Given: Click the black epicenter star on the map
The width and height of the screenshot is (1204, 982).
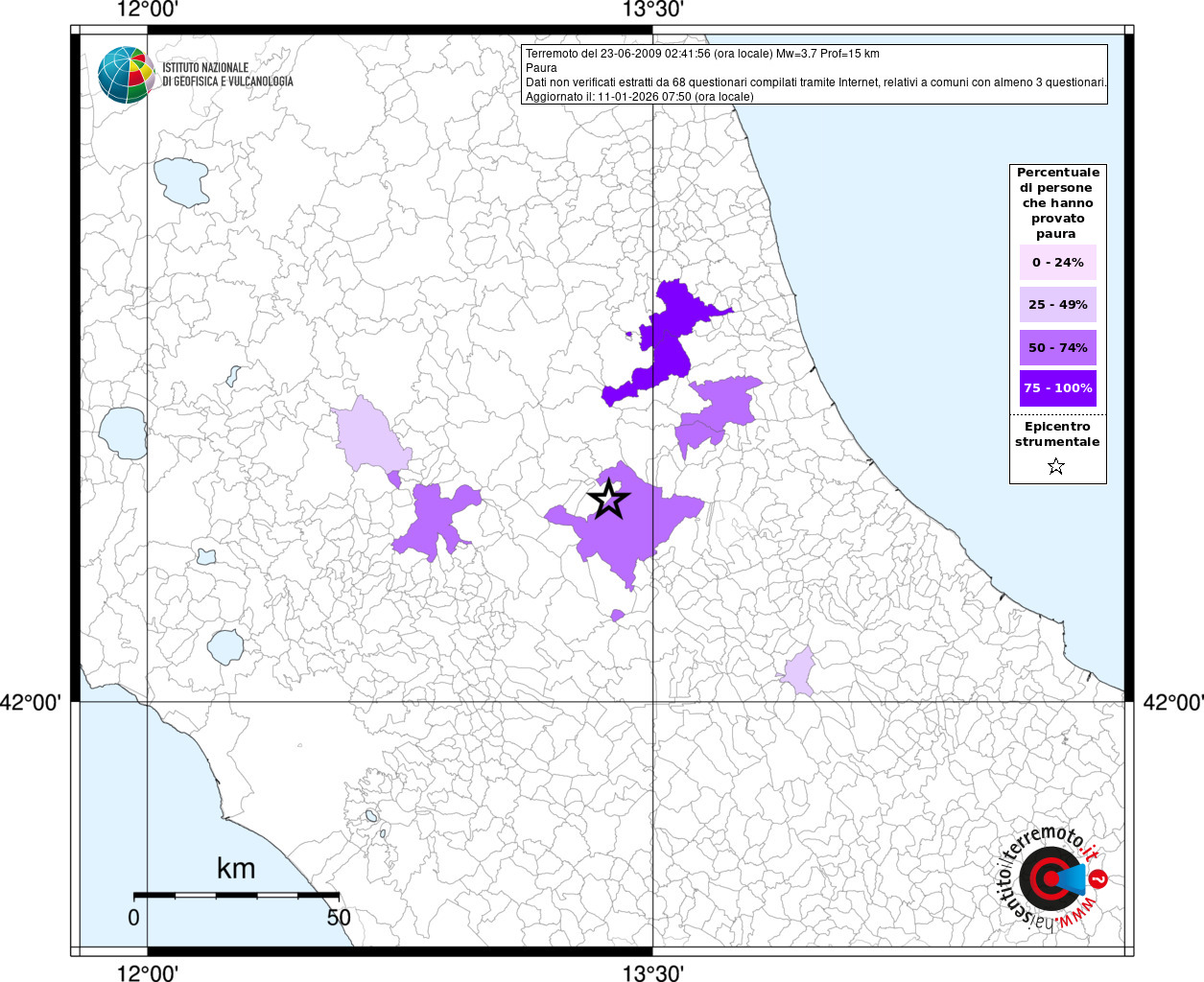Looking at the screenshot, I should coord(608,500).
